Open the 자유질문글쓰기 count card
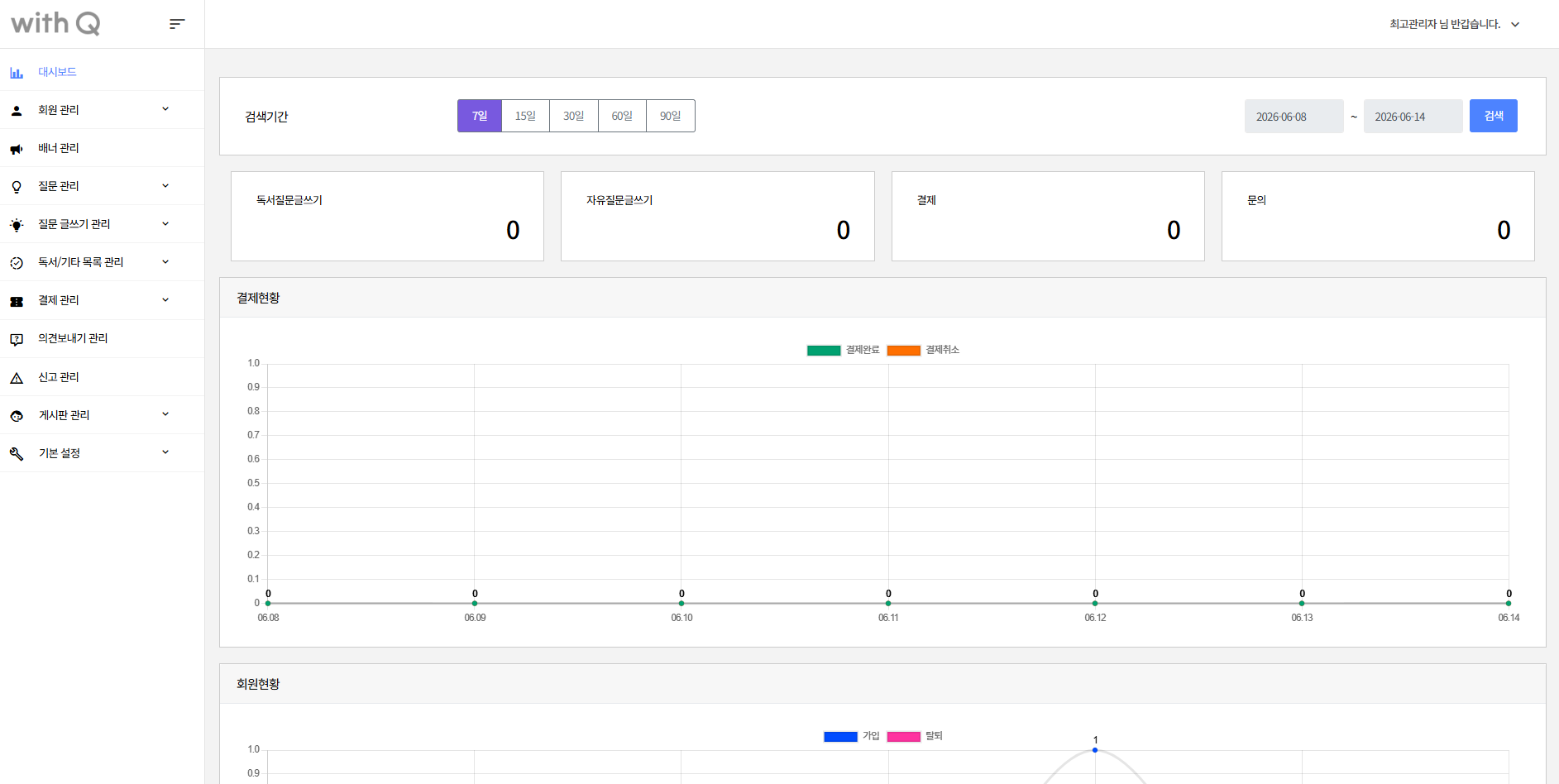Screen dimensions: 1559x784 tap(717, 217)
